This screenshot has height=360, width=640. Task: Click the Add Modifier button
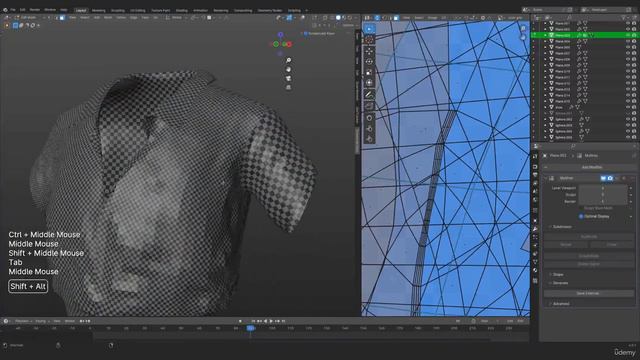click(589, 167)
